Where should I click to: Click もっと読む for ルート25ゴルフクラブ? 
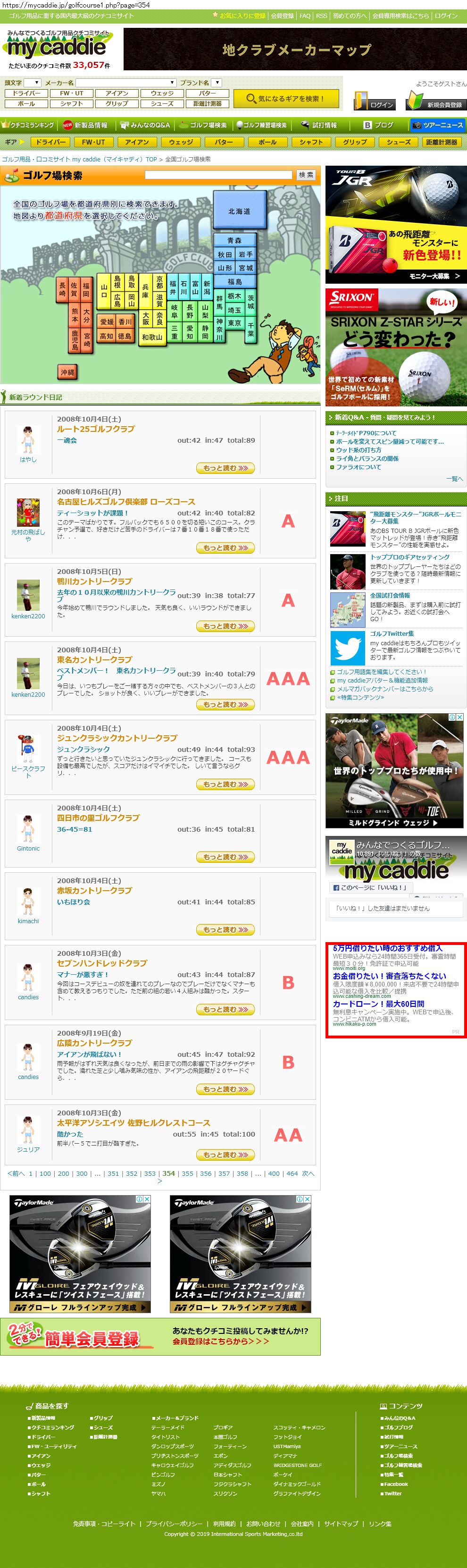tap(225, 468)
